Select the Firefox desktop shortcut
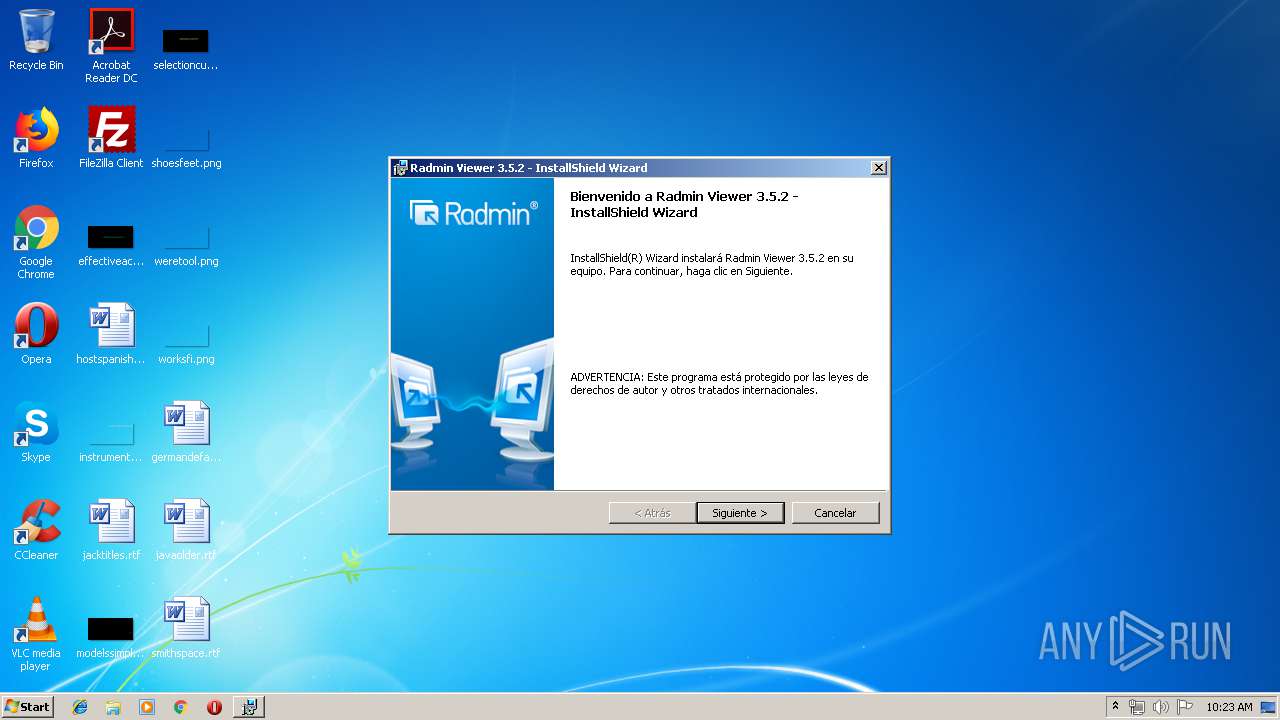This screenshot has height=720, width=1280. click(36, 138)
